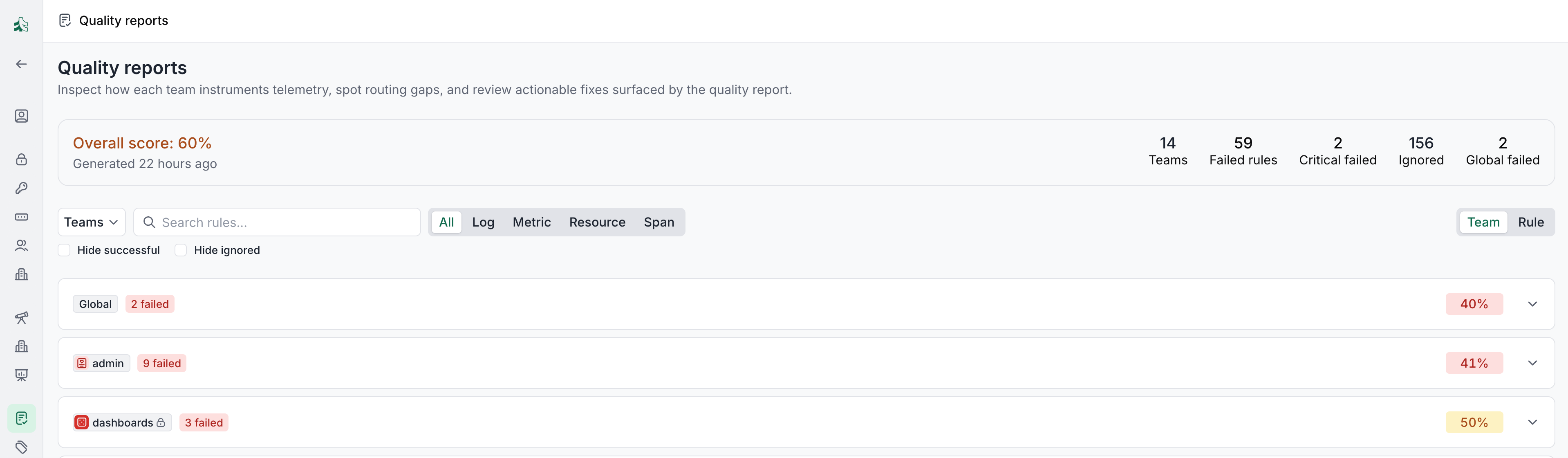Open the presentation dashboard icon in sidebar

(21, 375)
